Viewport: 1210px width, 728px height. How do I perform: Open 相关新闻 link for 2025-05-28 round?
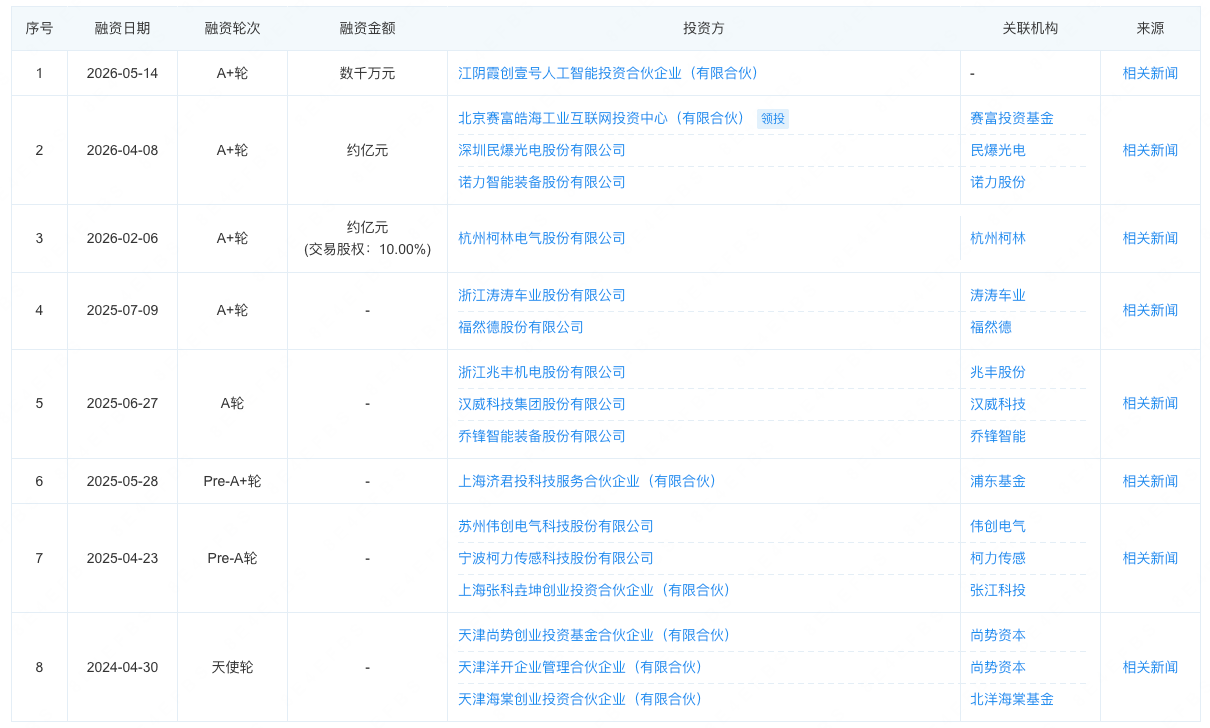pyautogui.click(x=1150, y=481)
